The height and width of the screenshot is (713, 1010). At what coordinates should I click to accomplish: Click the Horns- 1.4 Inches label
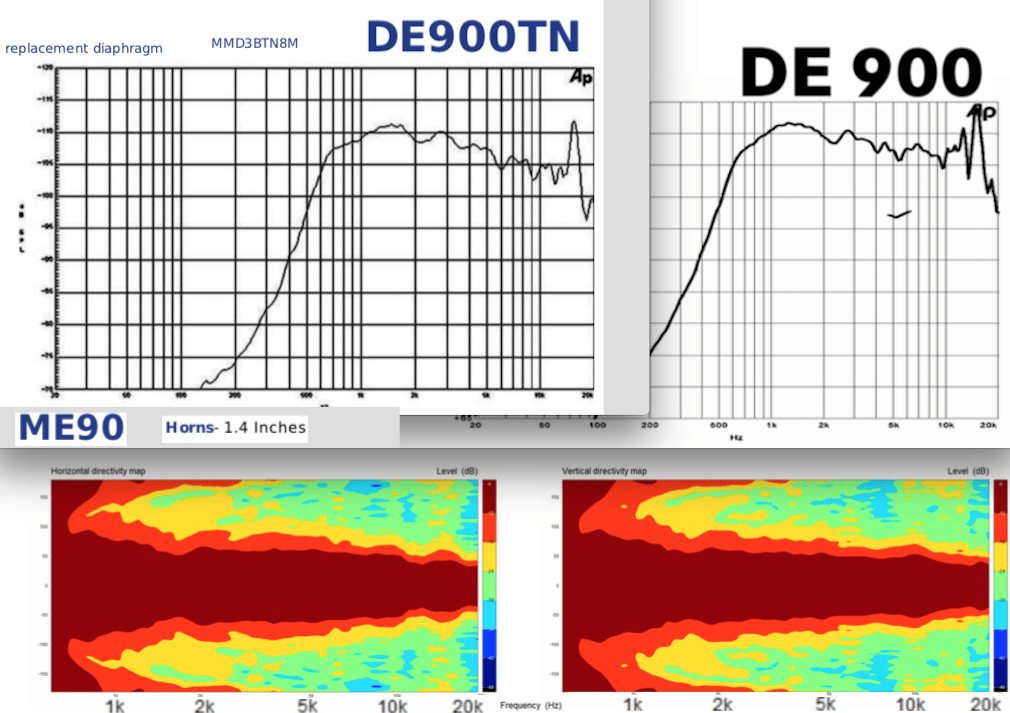(x=235, y=428)
